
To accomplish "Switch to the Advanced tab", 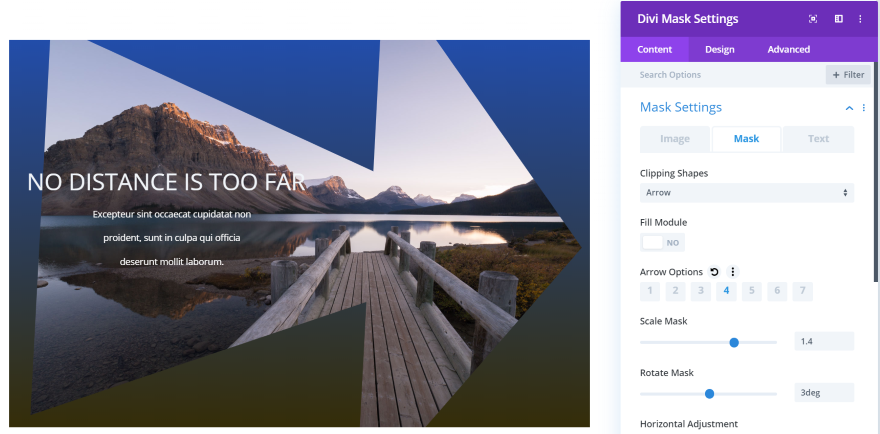I will pyautogui.click(x=789, y=49).
